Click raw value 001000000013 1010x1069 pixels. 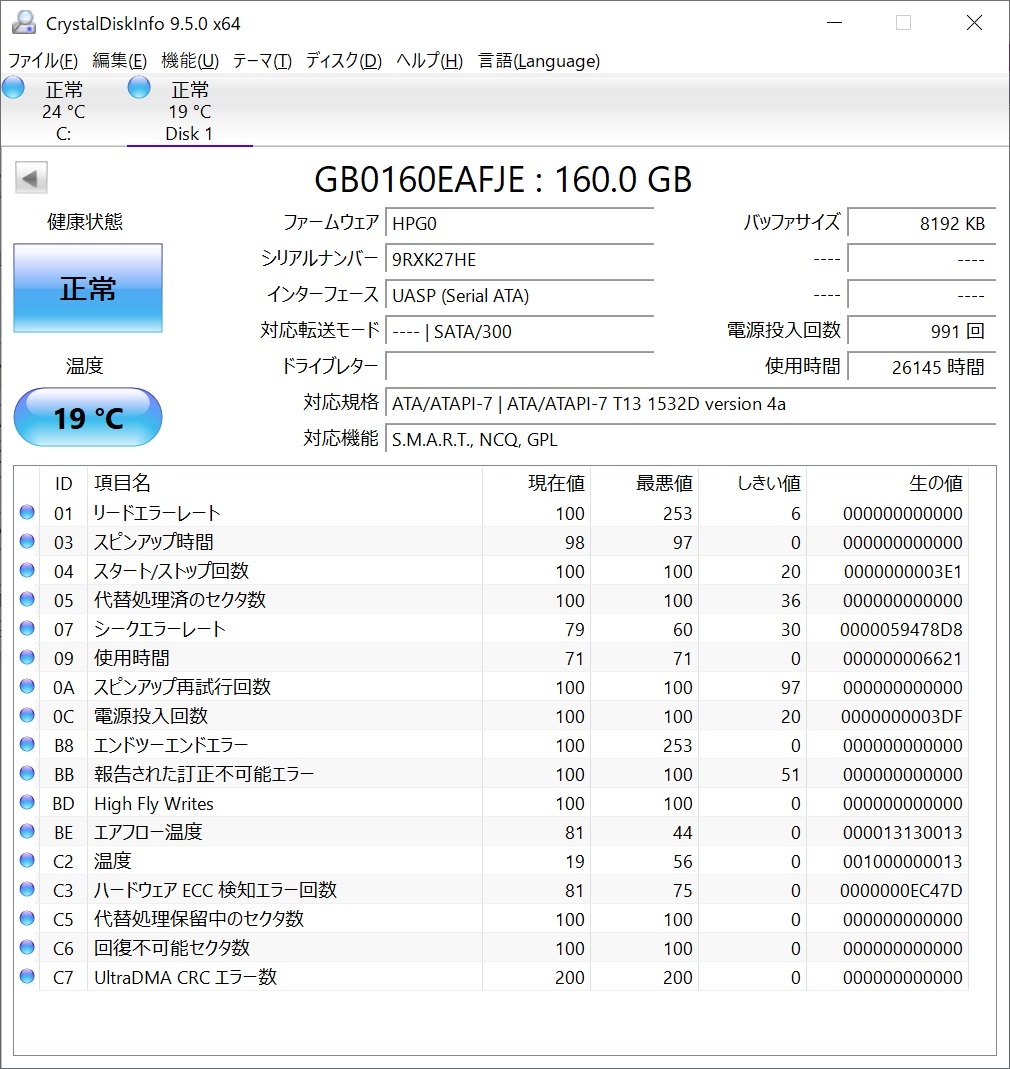click(x=902, y=862)
